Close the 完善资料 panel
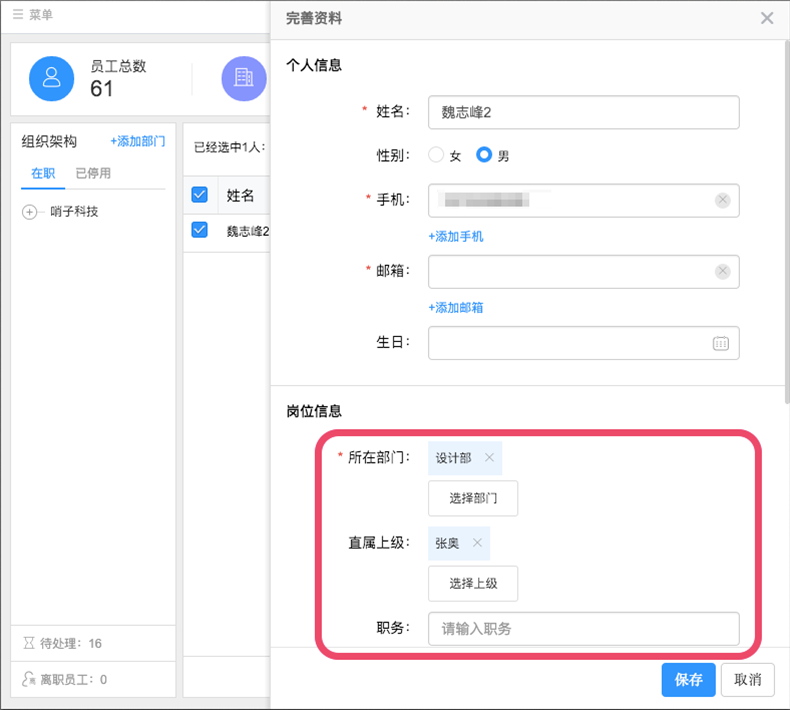Image resolution: width=790 pixels, height=710 pixels. pyautogui.click(x=767, y=19)
